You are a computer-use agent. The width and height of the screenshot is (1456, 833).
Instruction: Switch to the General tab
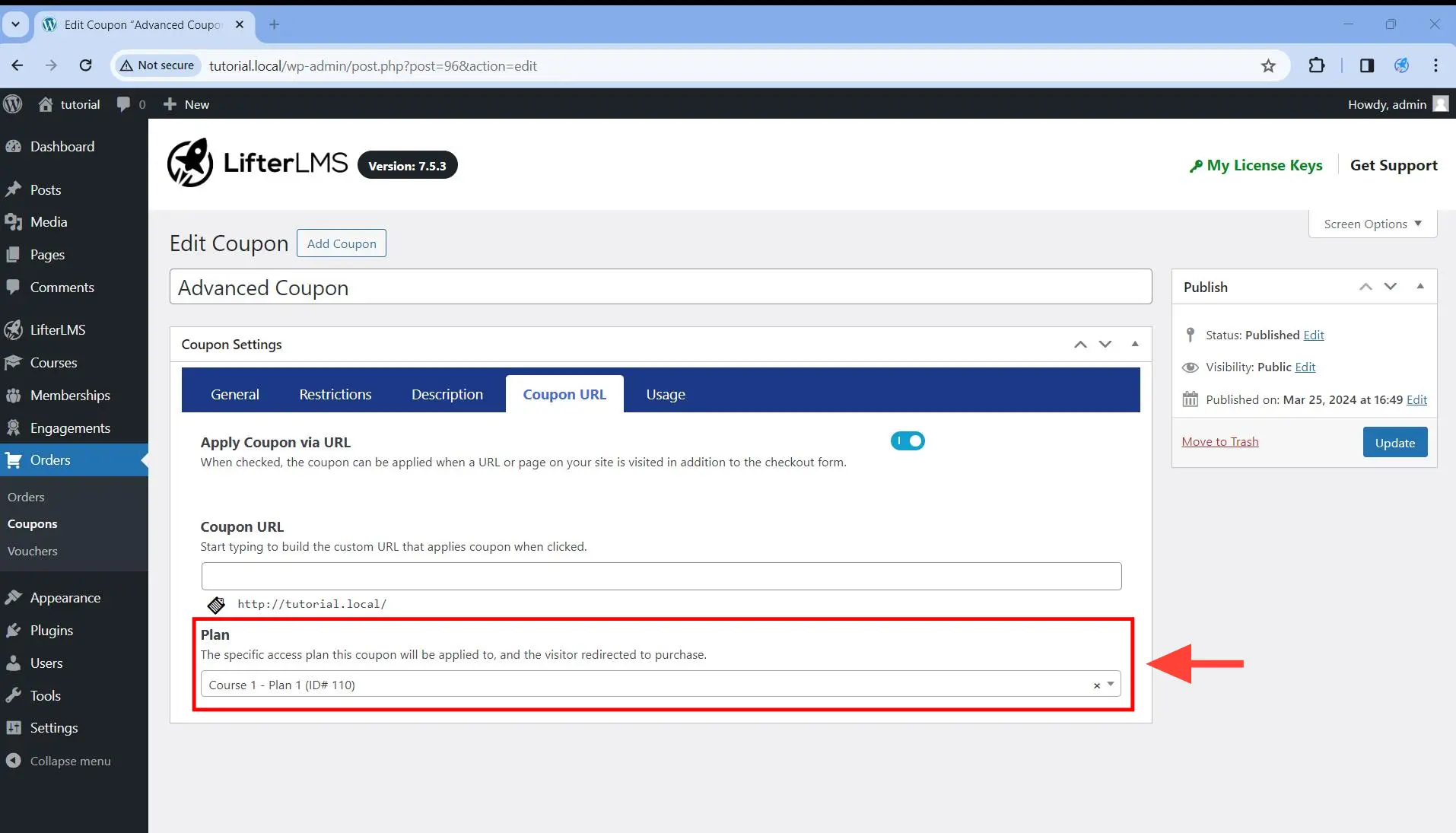click(234, 394)
